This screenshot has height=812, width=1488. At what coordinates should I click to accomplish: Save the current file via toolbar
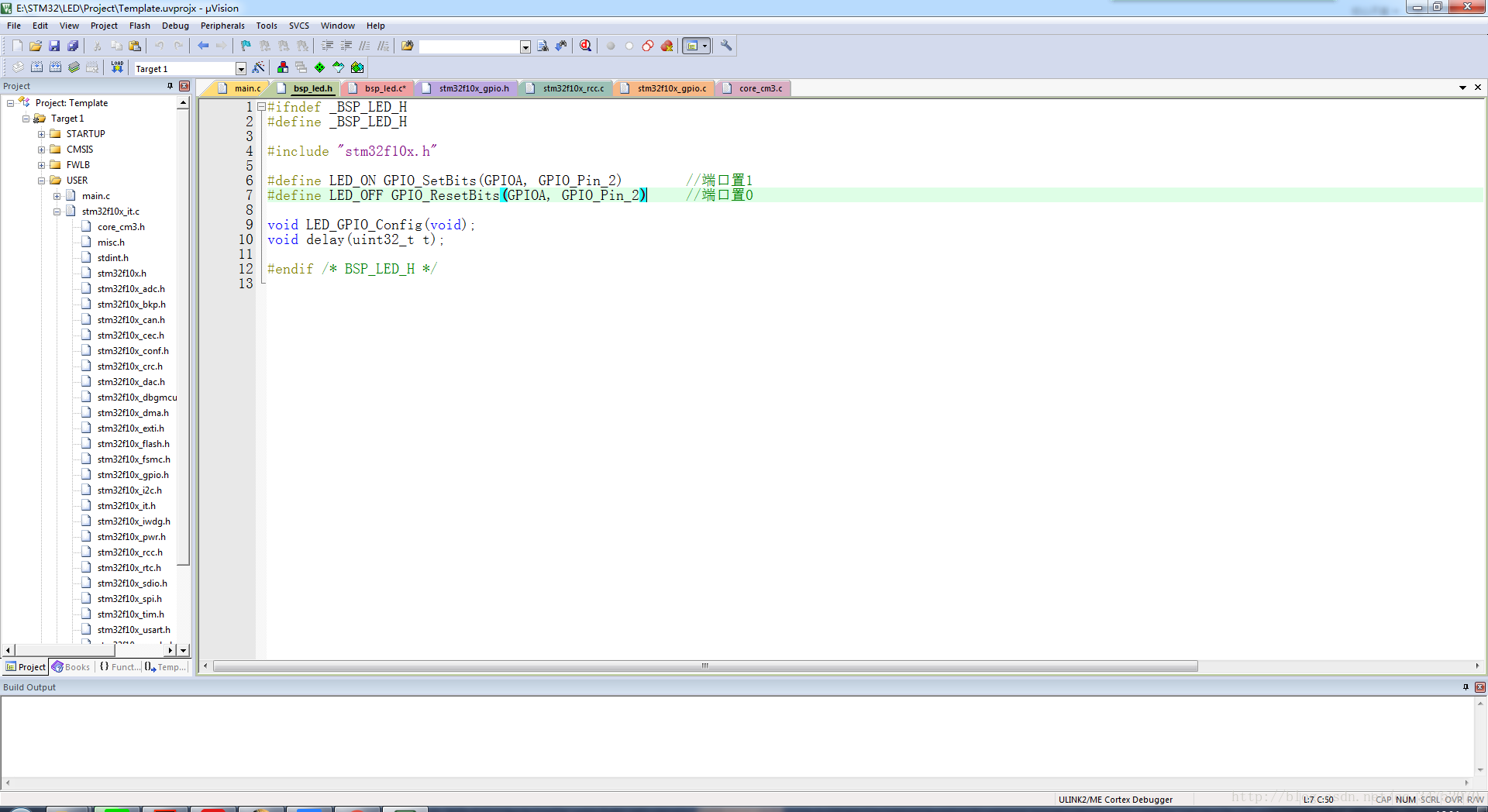coord(54,46)
